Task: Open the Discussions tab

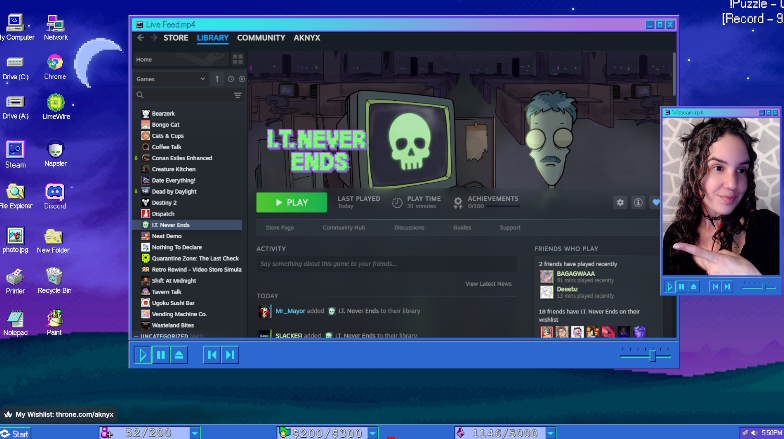Action: tap(409, 228)
